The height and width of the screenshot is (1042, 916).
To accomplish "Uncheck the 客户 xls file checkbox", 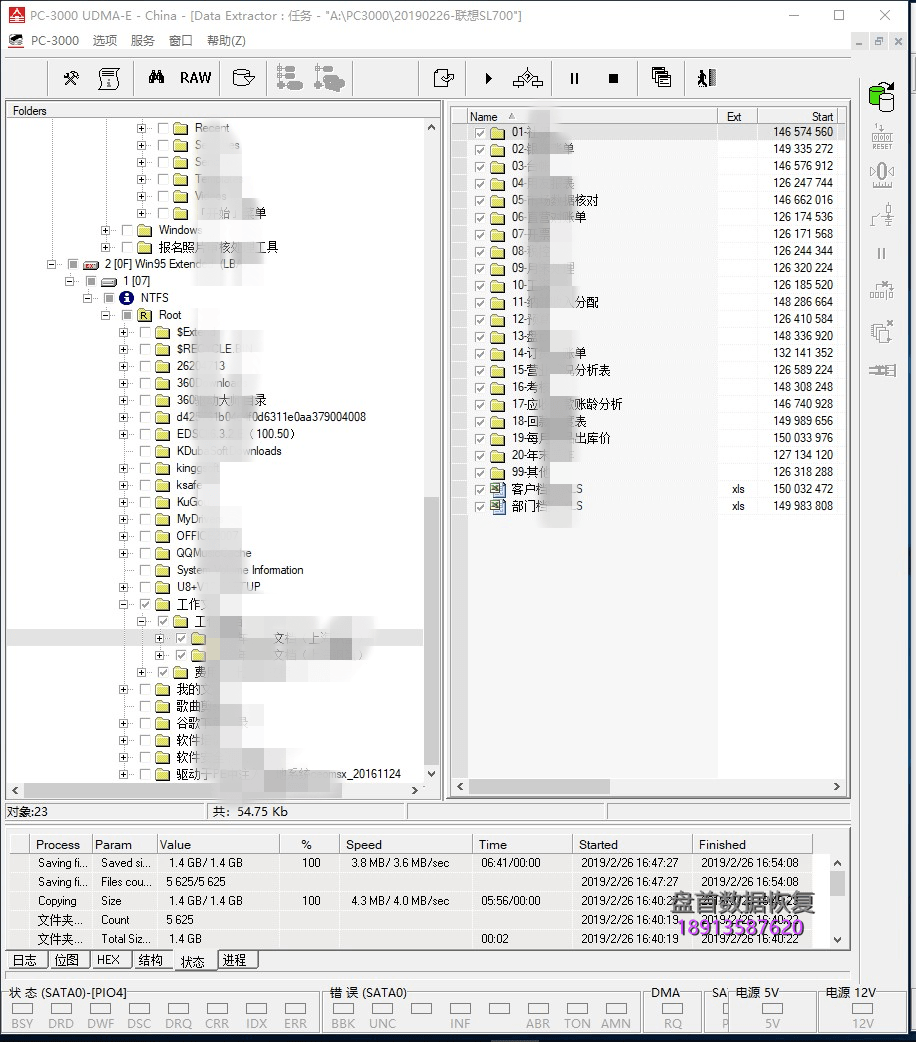I will point(480,490).
